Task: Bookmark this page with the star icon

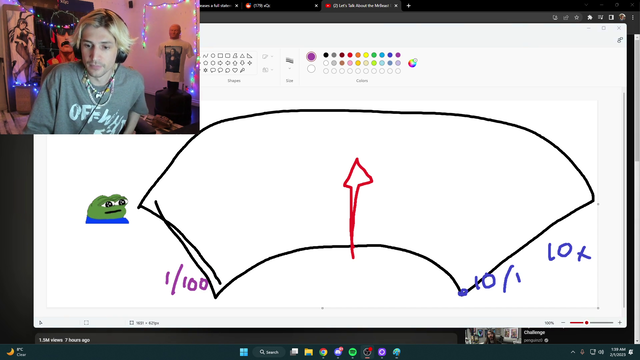Action: coord(576,18)
